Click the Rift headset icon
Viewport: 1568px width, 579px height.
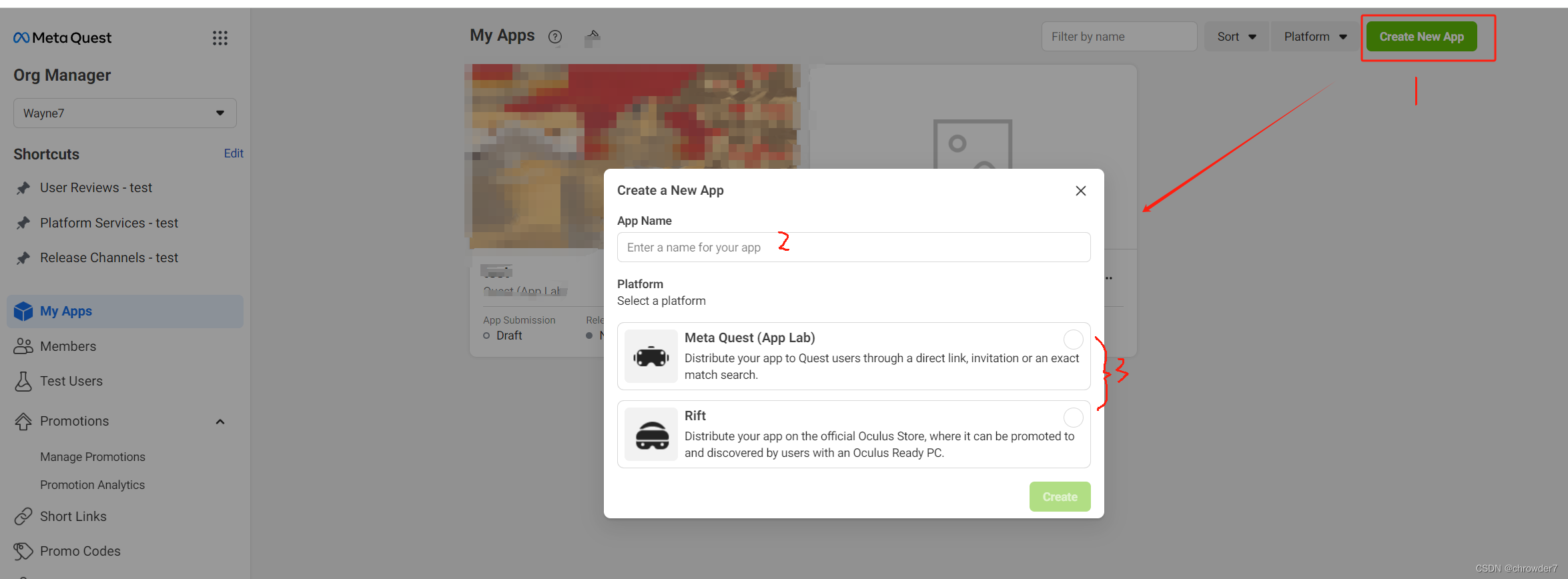[651, 434]
